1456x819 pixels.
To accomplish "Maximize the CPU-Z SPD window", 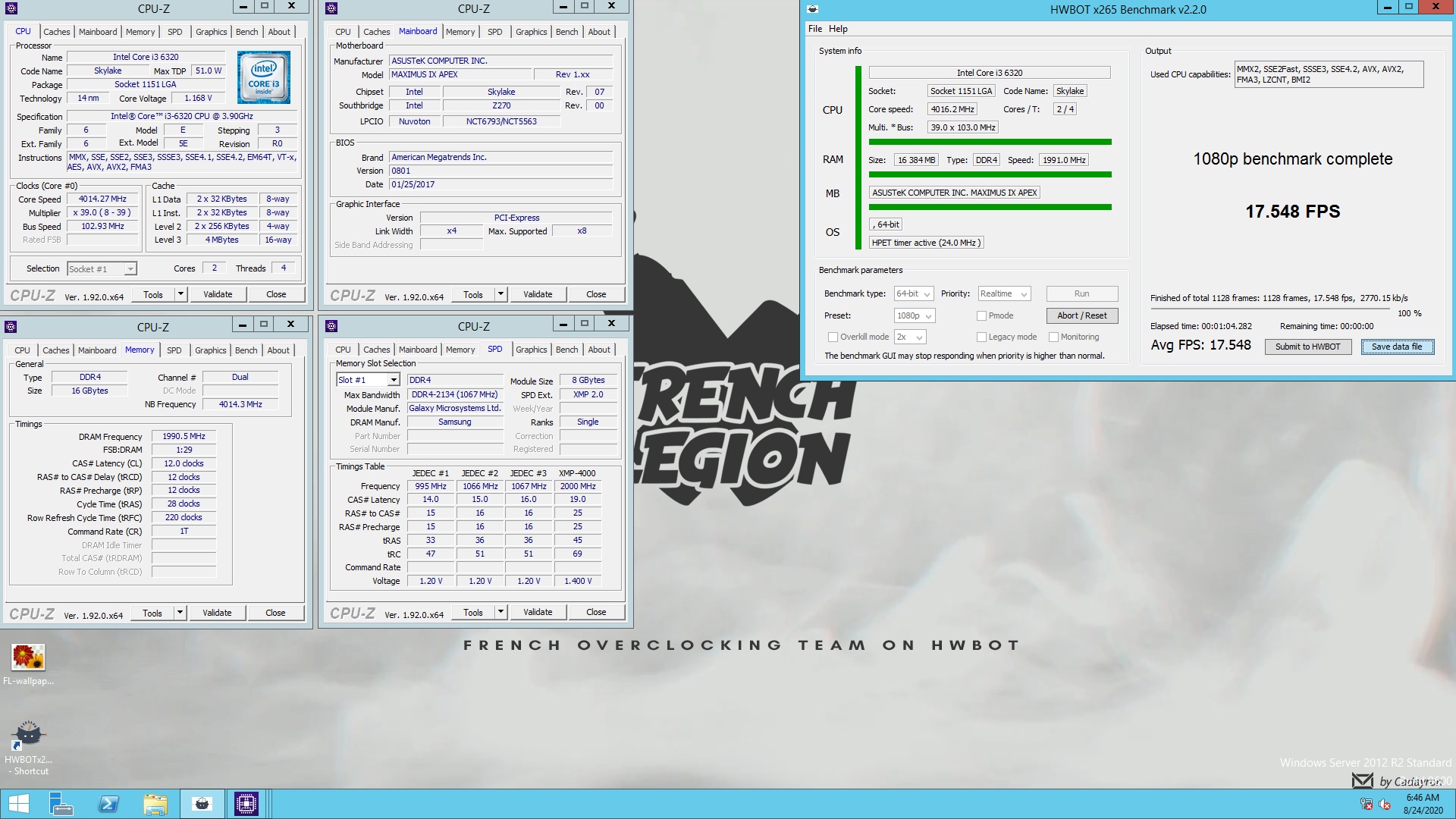I will [585, 323].
